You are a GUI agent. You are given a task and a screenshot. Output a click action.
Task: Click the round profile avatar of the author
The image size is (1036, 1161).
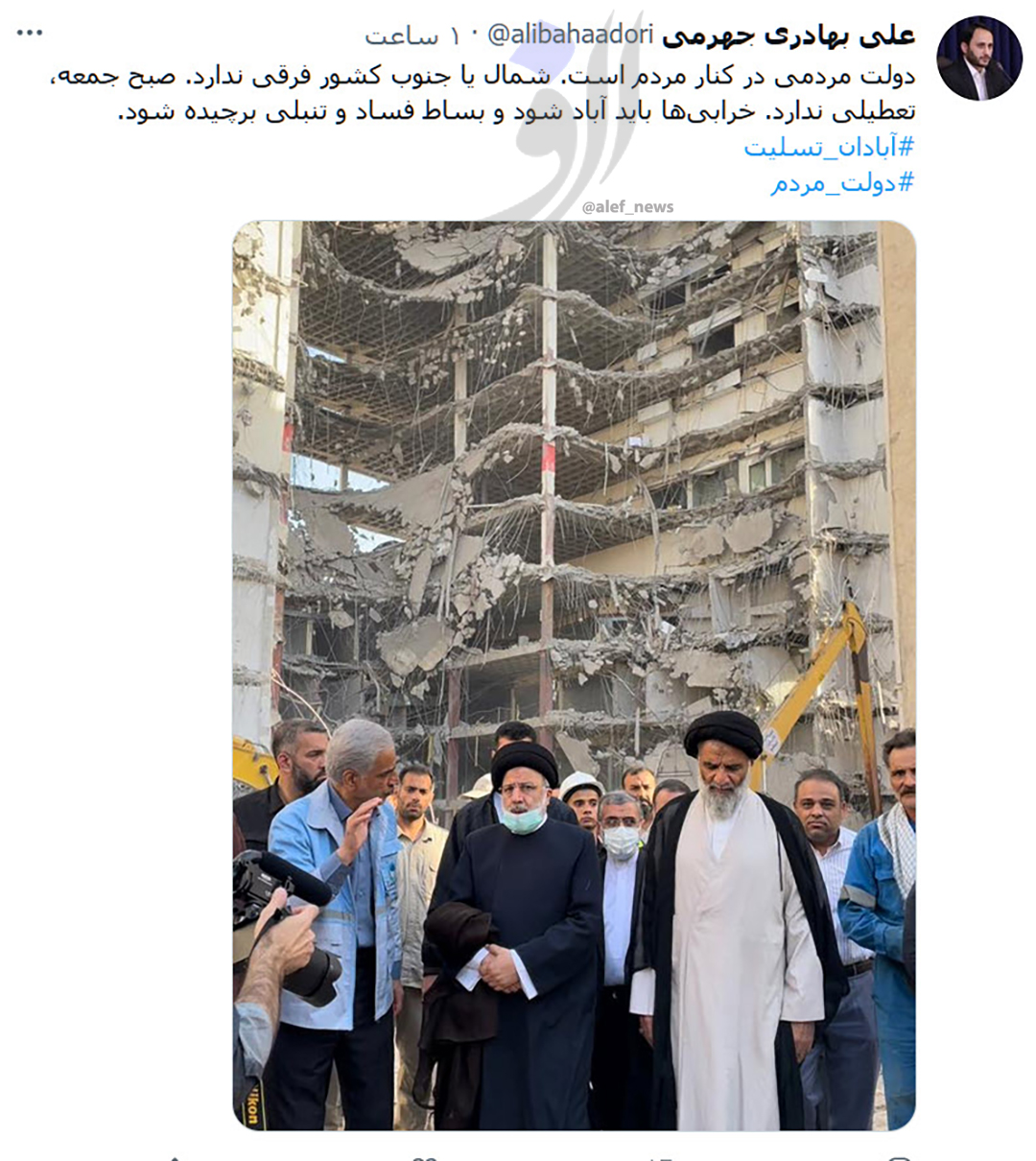coord(979,59)
